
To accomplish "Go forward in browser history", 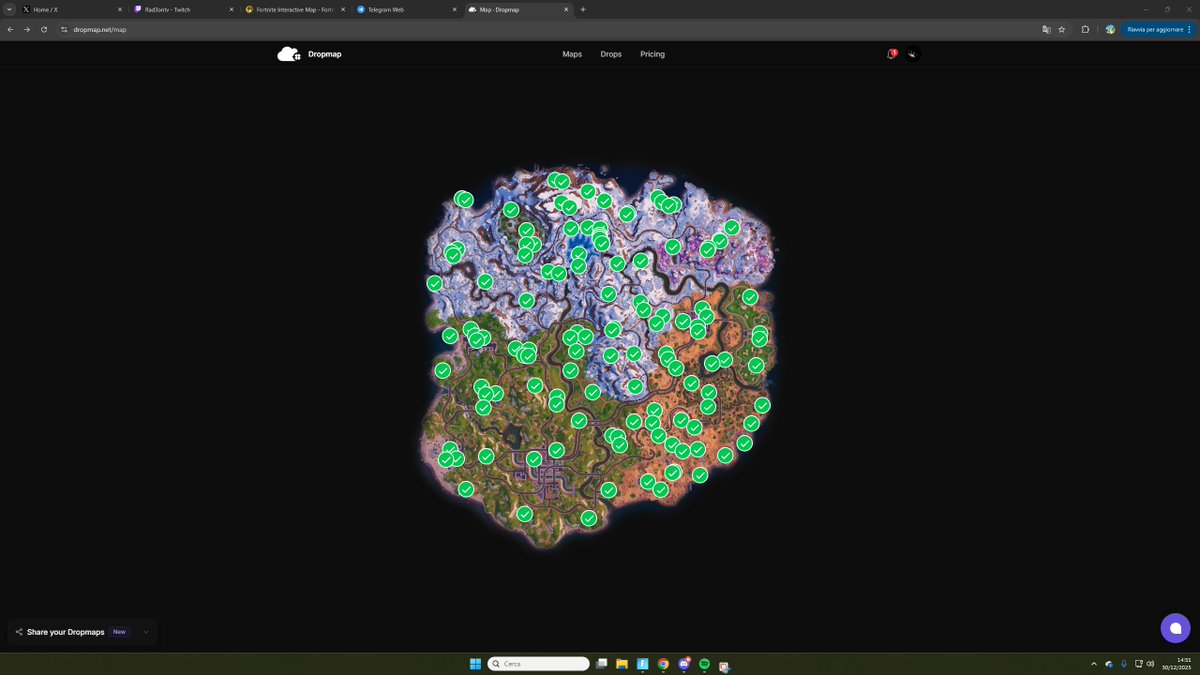I will (27, 29).
